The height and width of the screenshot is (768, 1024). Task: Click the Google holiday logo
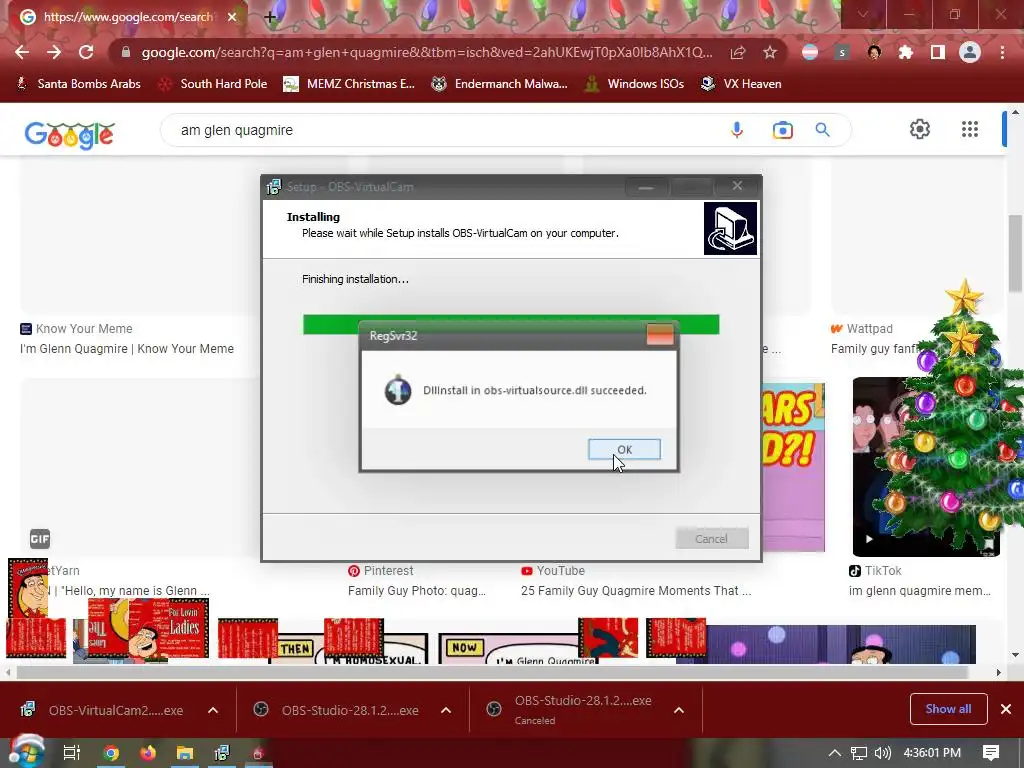tap(70, 134)
